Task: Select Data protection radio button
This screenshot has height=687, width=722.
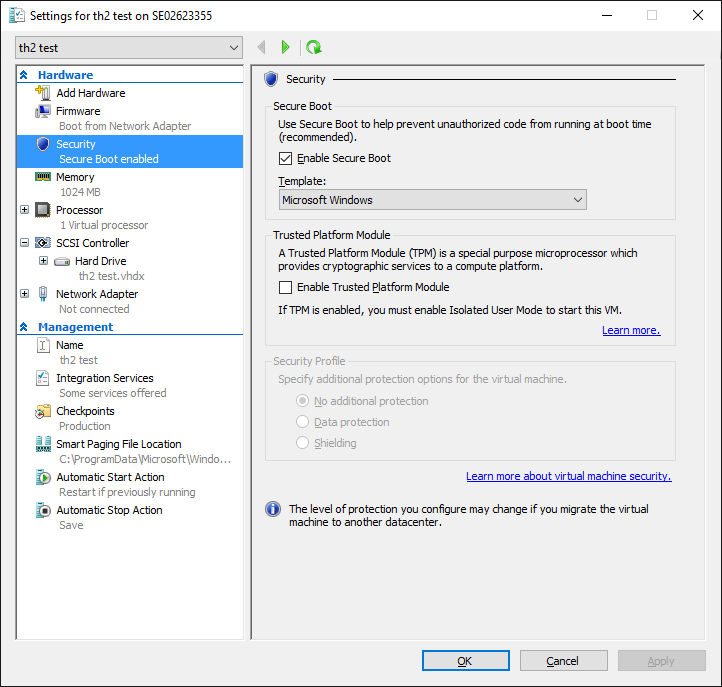Action: tap(303, 422)
